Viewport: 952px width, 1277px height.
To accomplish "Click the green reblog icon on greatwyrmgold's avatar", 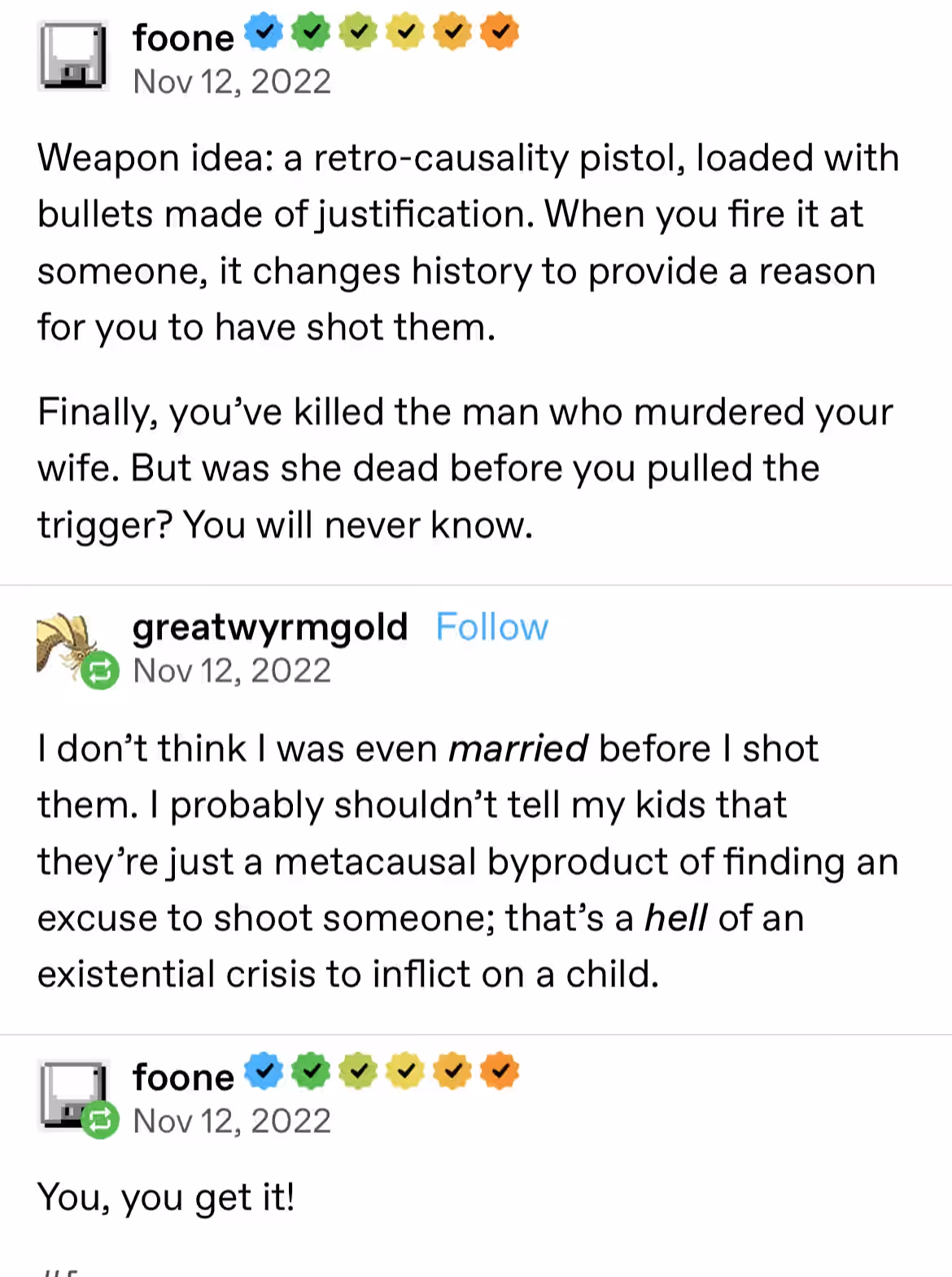I will [x=100, y=671].
